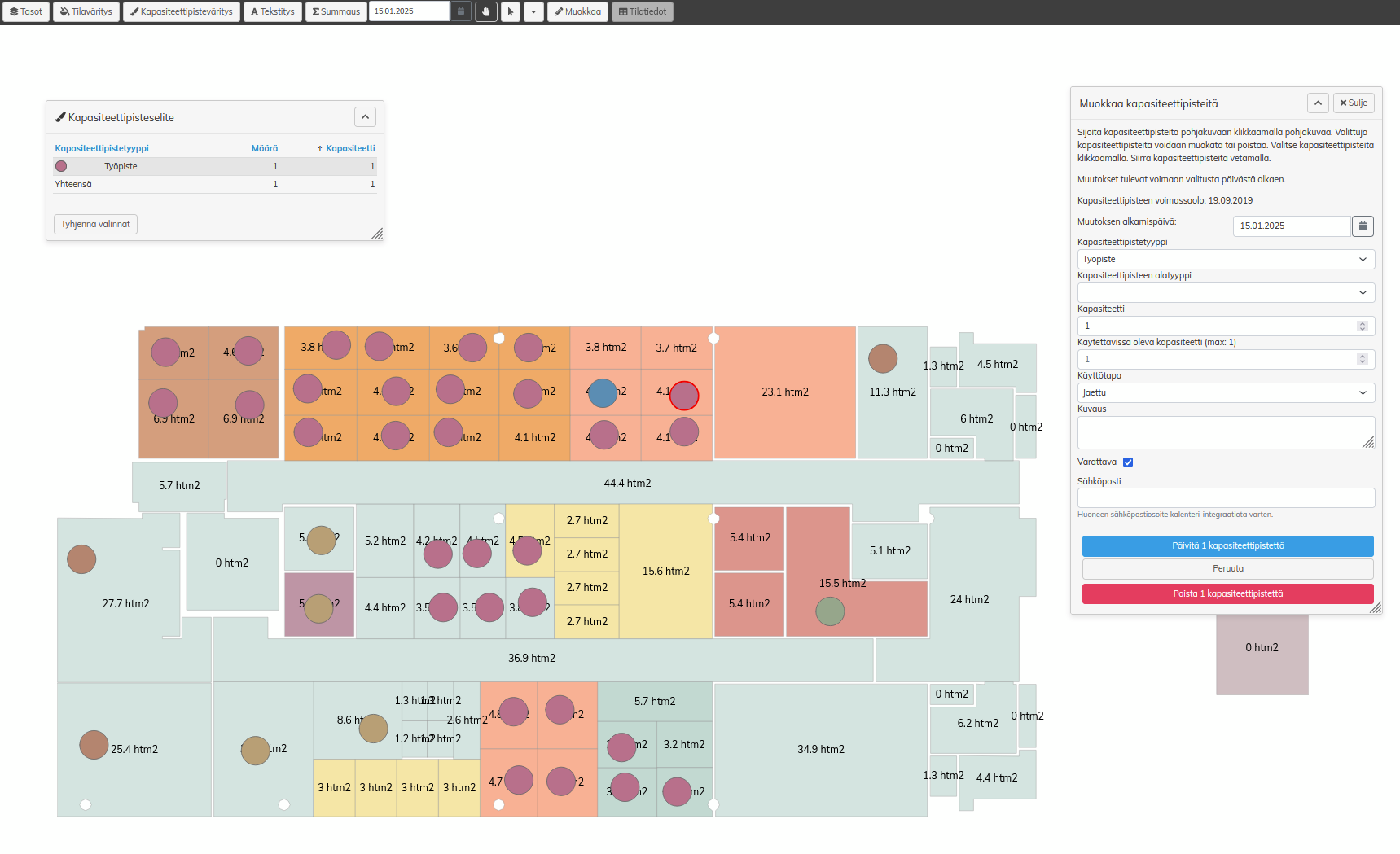Click Päivitä 1 kapasiteettipistettä button

pyautogui.click(x=1227, y=545)
